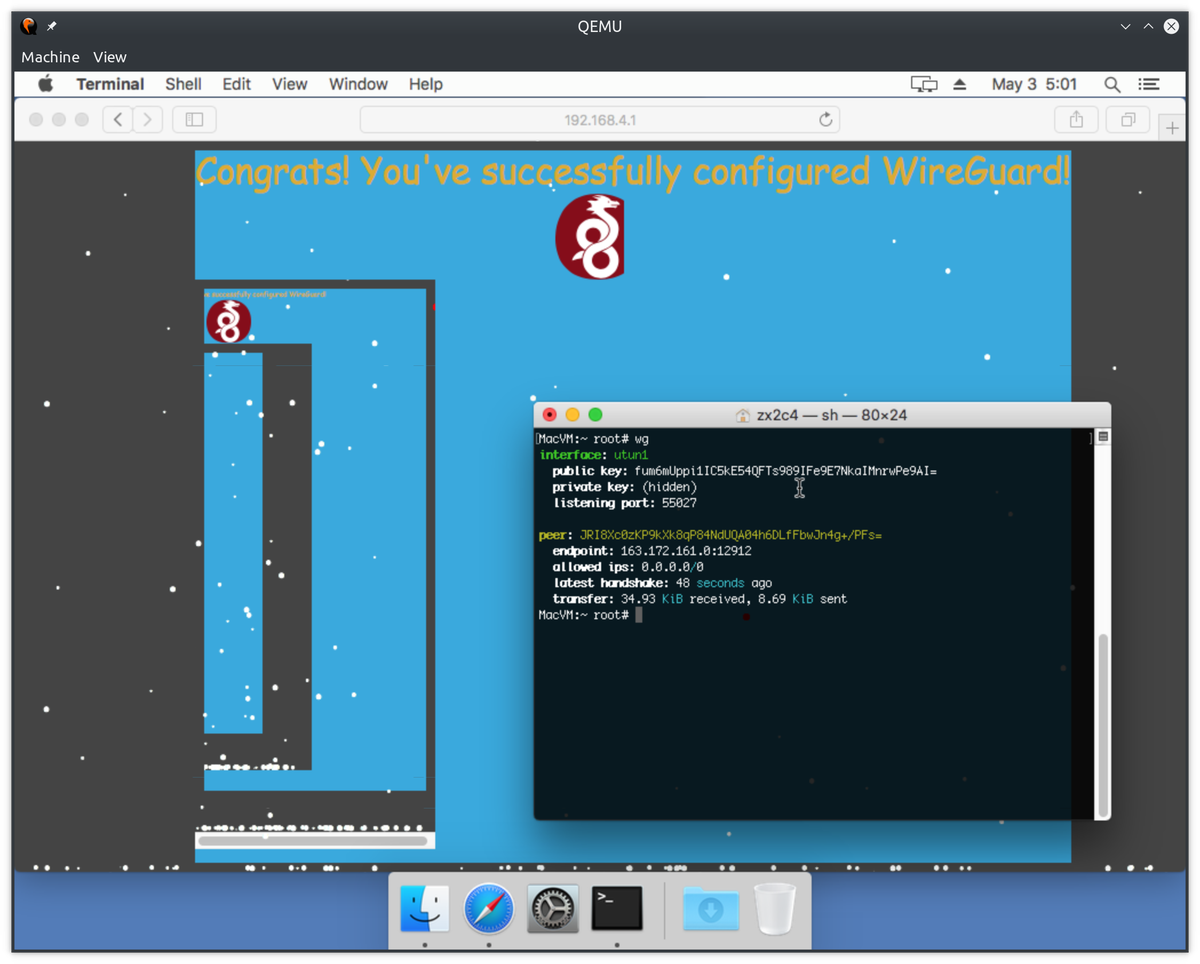Click the home folder icon in Terminal title

click(742, 415)
